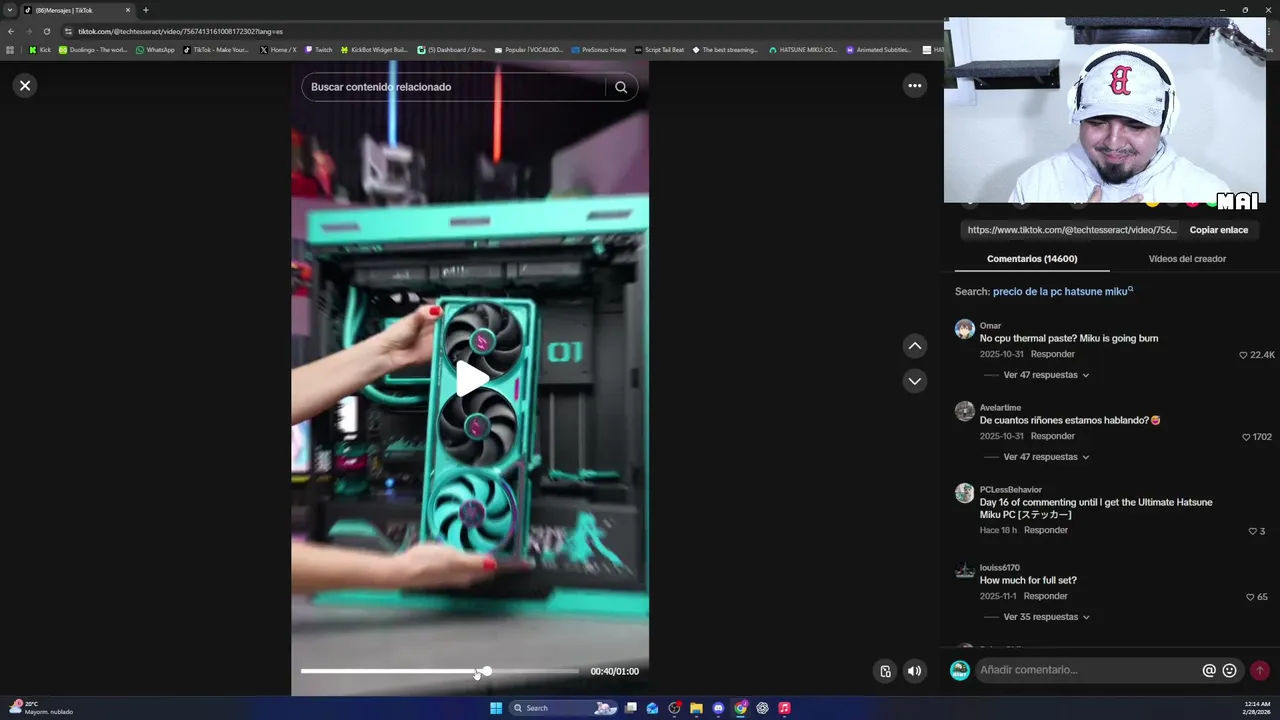Open File Explorer from the taskbar
Viewport: 1280px width, 720px height.
point(696,708)
